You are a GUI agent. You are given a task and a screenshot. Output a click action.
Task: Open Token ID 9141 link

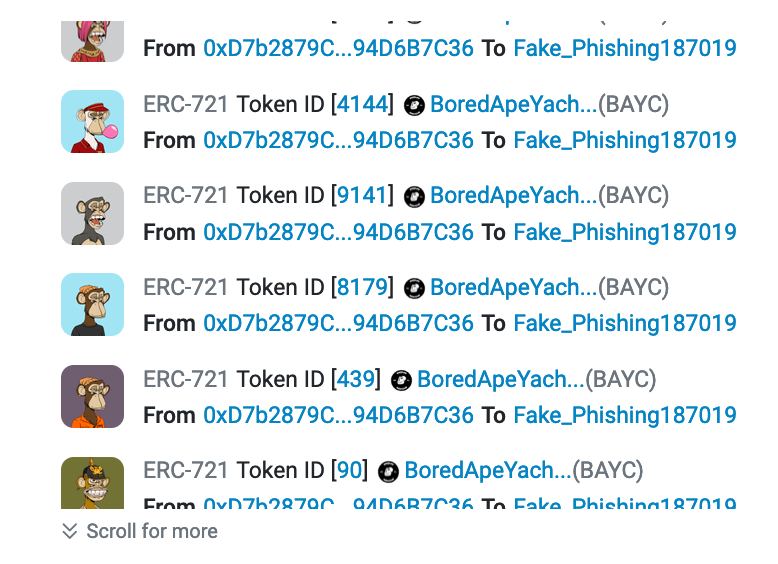pos(362,195)
